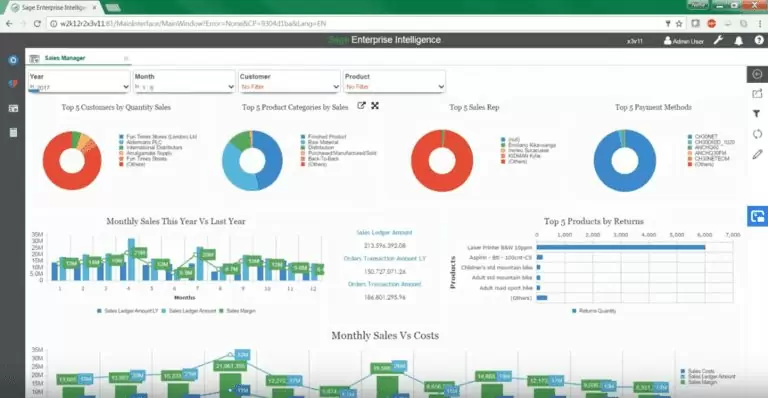Click the red extension icon in browser toolbar
Viewport: 768px width, 398px height.
click(x=712, y=23)
